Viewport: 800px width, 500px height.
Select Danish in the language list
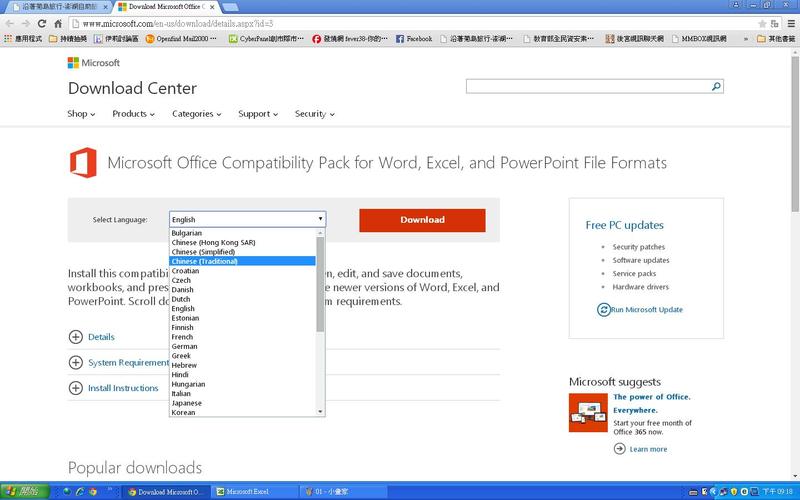coord(242,290)
